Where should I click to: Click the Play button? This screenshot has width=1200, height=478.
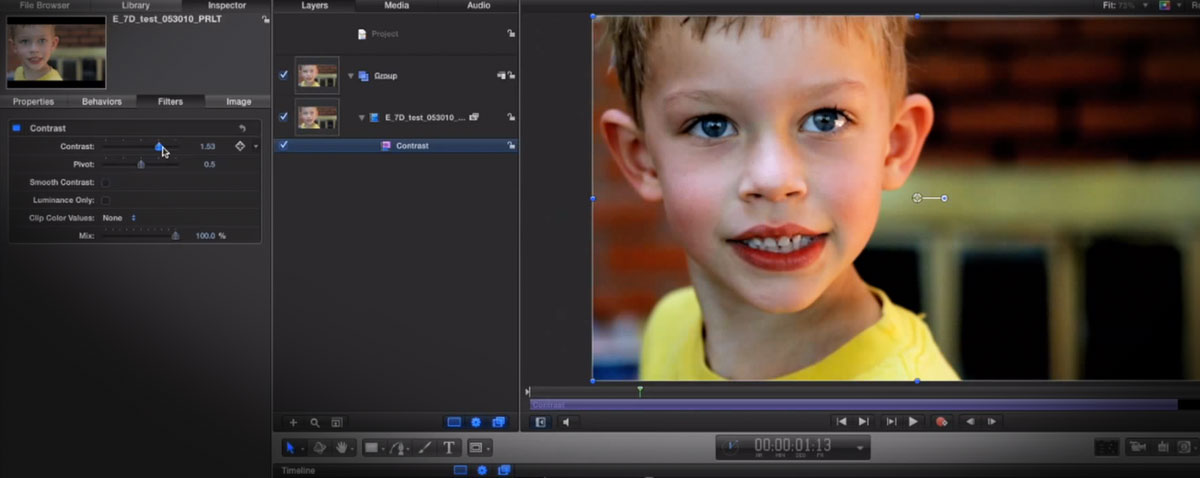pyautogui.click(x=913, y=422)
